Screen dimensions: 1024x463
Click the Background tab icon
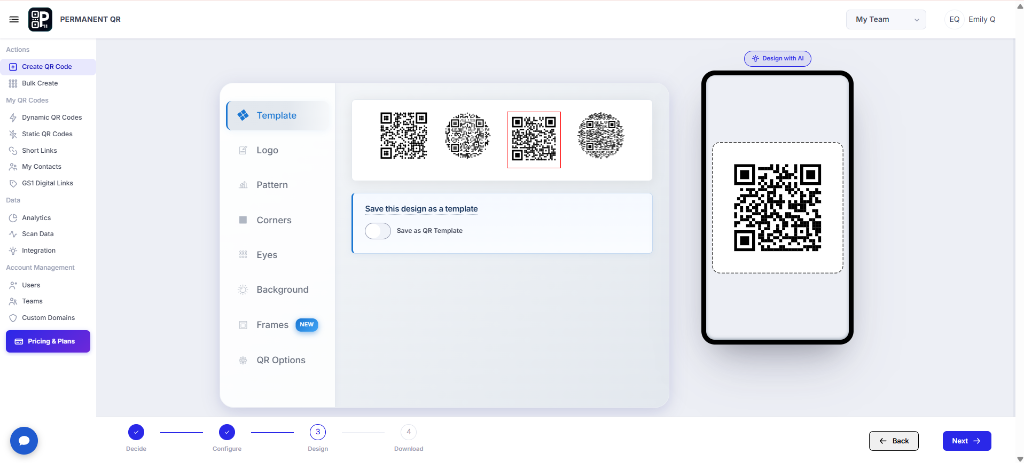click(243, 289)
